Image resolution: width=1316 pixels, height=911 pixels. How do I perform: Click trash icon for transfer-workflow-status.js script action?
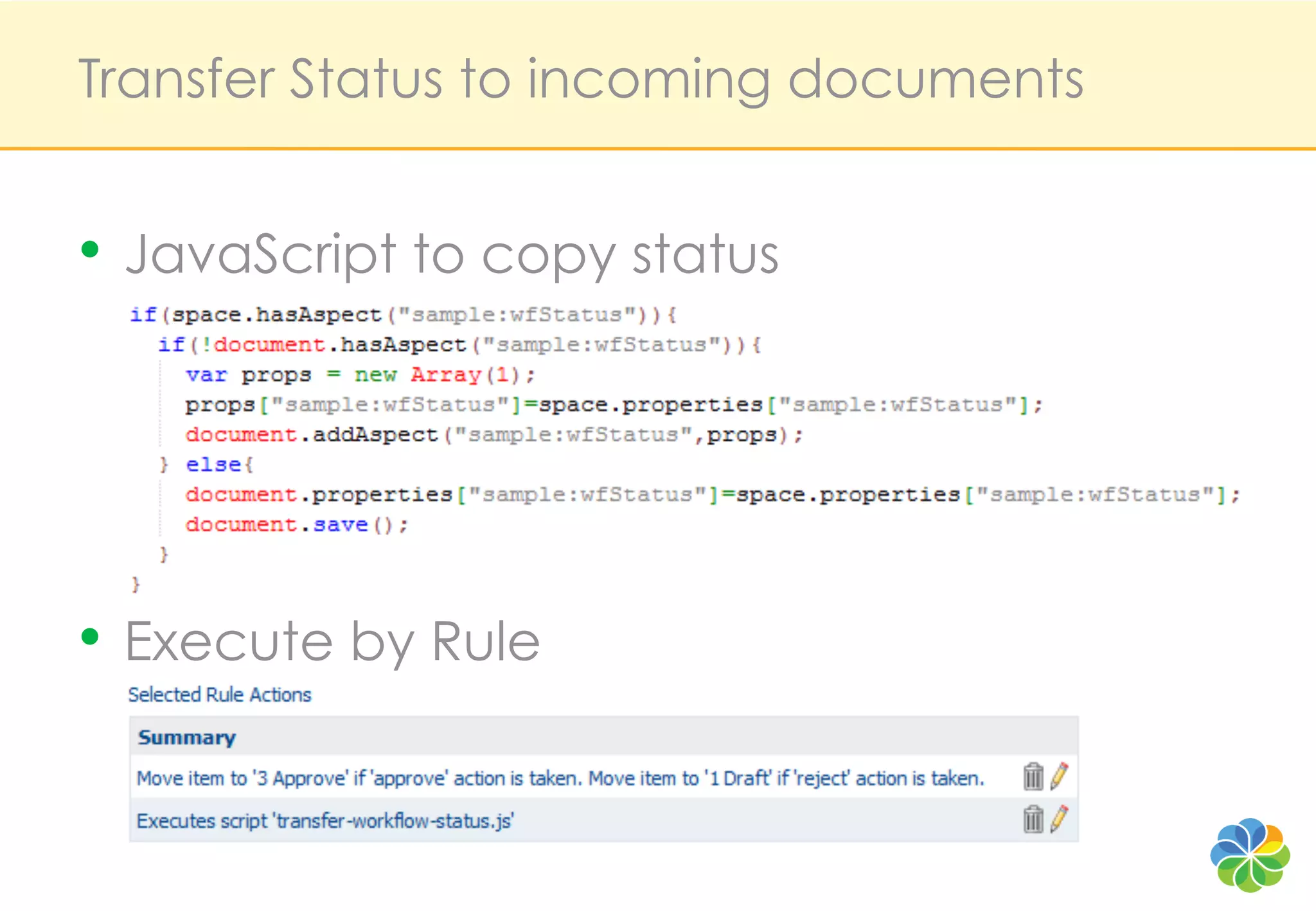click(1033, 819)
